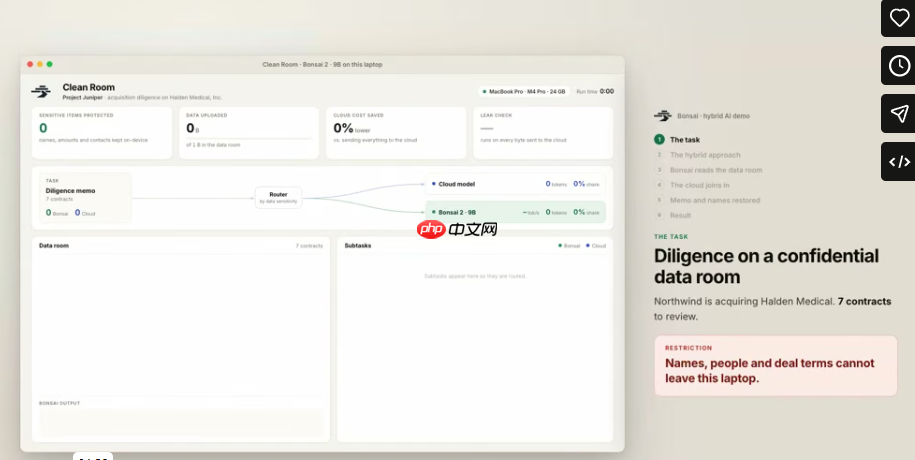
Task: Click the heart favorite icon
Action: pyautogui.click(x=899, y=18)
